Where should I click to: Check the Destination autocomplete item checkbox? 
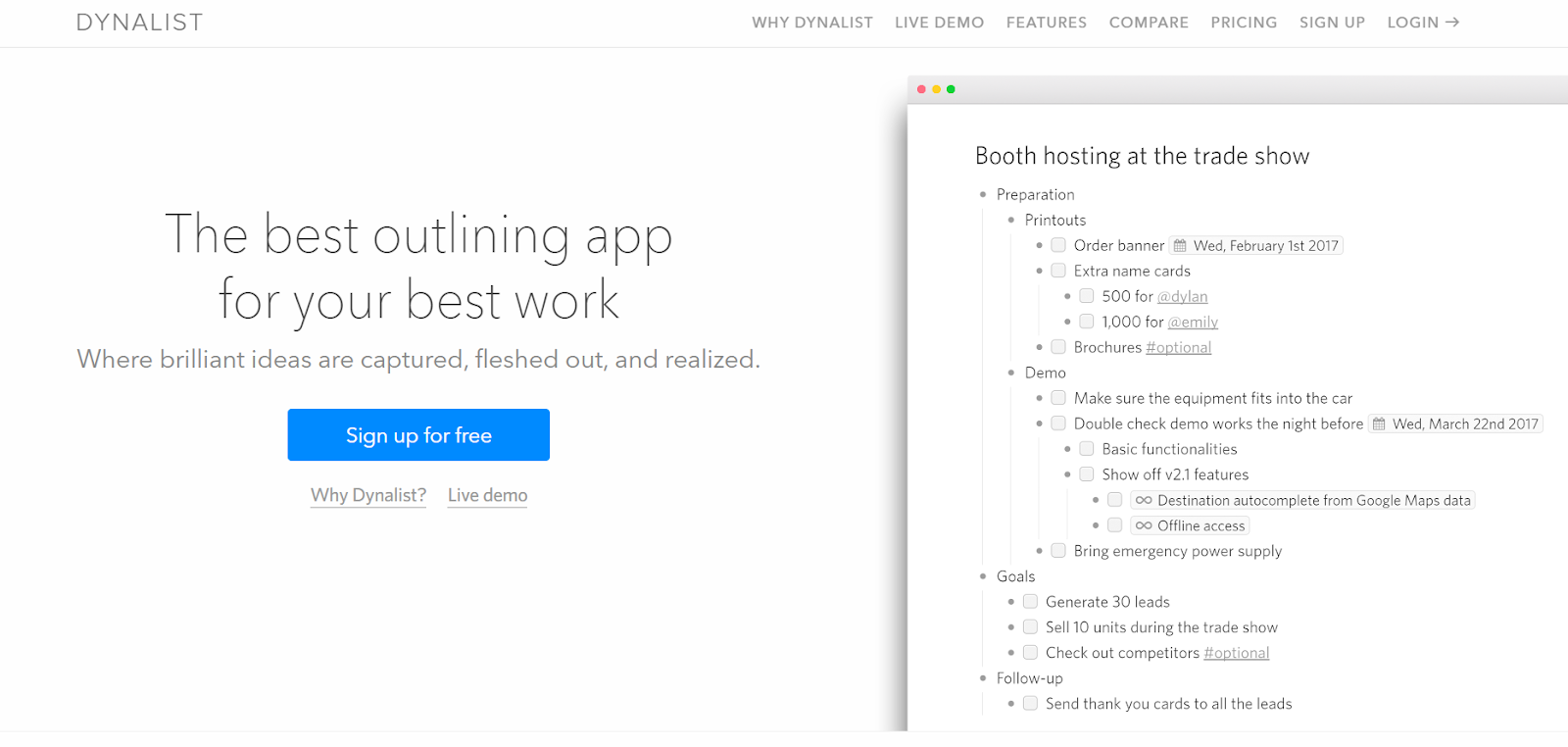(x=1115, y=500)
